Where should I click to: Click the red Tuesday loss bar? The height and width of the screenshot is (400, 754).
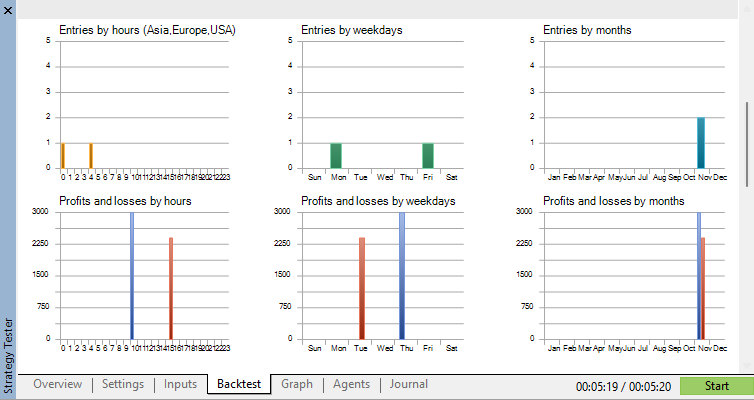[x=362, y=288]
